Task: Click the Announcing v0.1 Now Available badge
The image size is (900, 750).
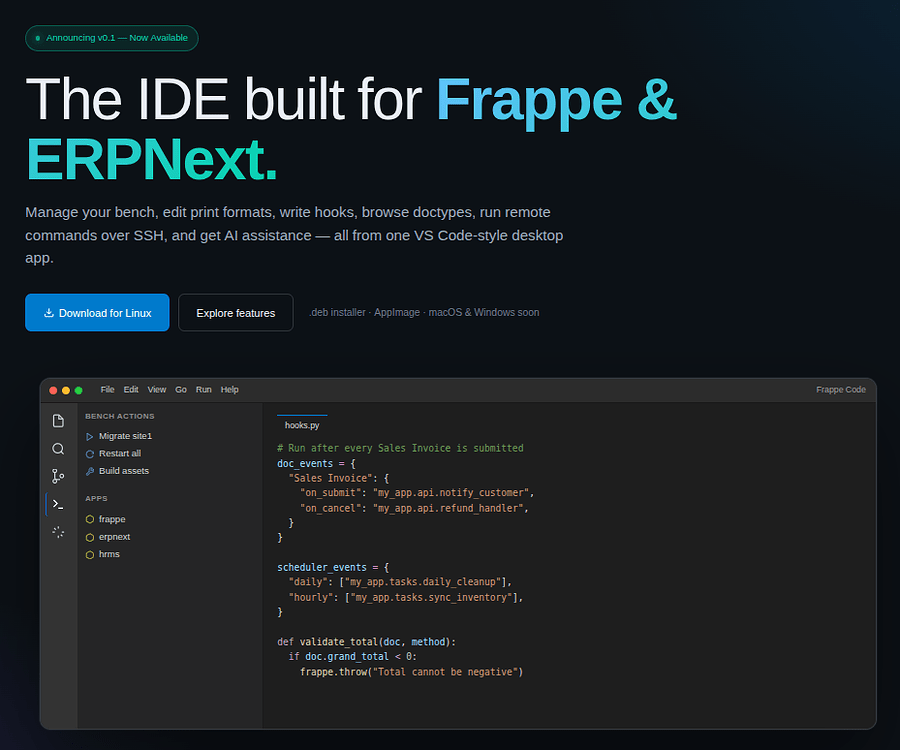Action: (111, 38)
